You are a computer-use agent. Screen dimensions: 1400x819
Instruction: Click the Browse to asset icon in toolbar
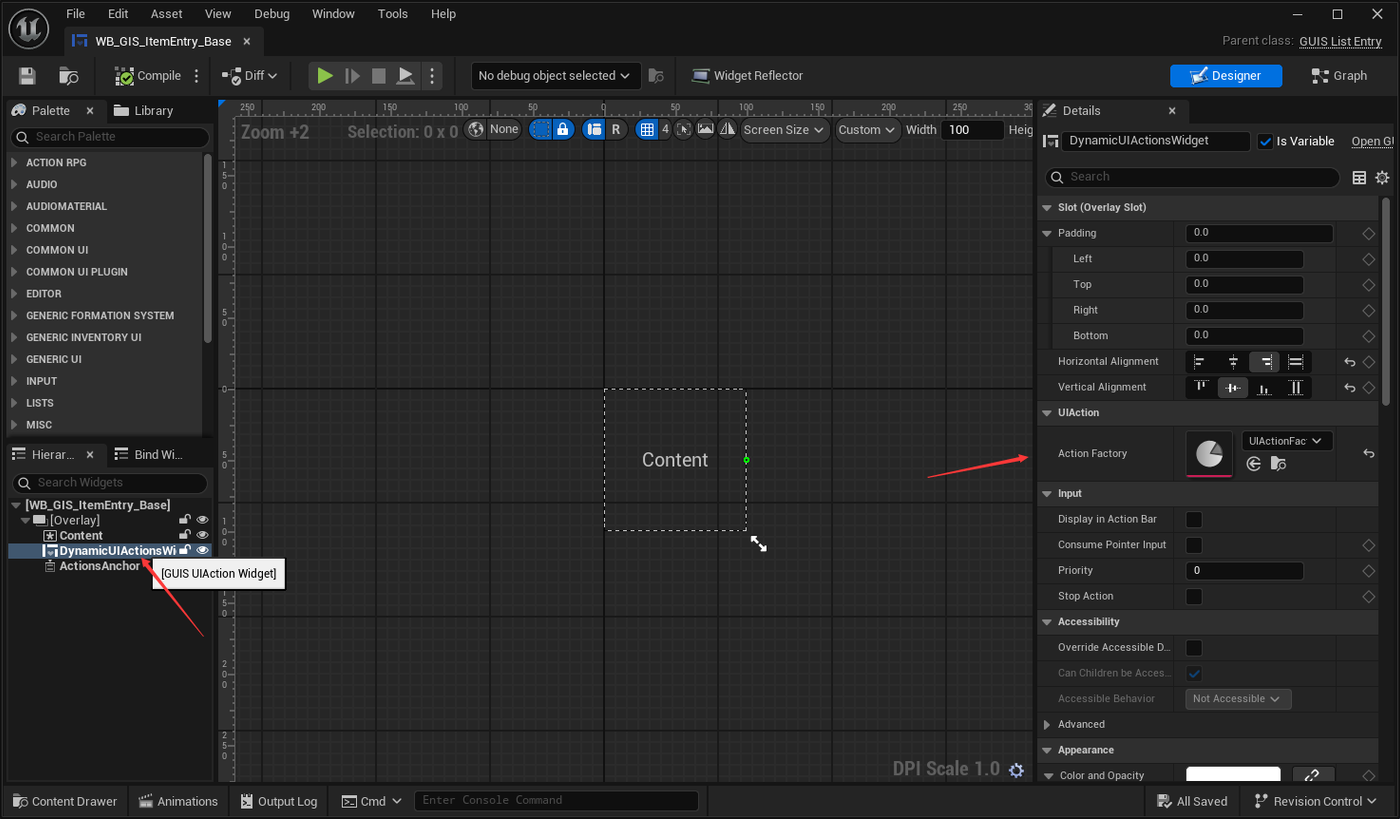click(69, 76)
